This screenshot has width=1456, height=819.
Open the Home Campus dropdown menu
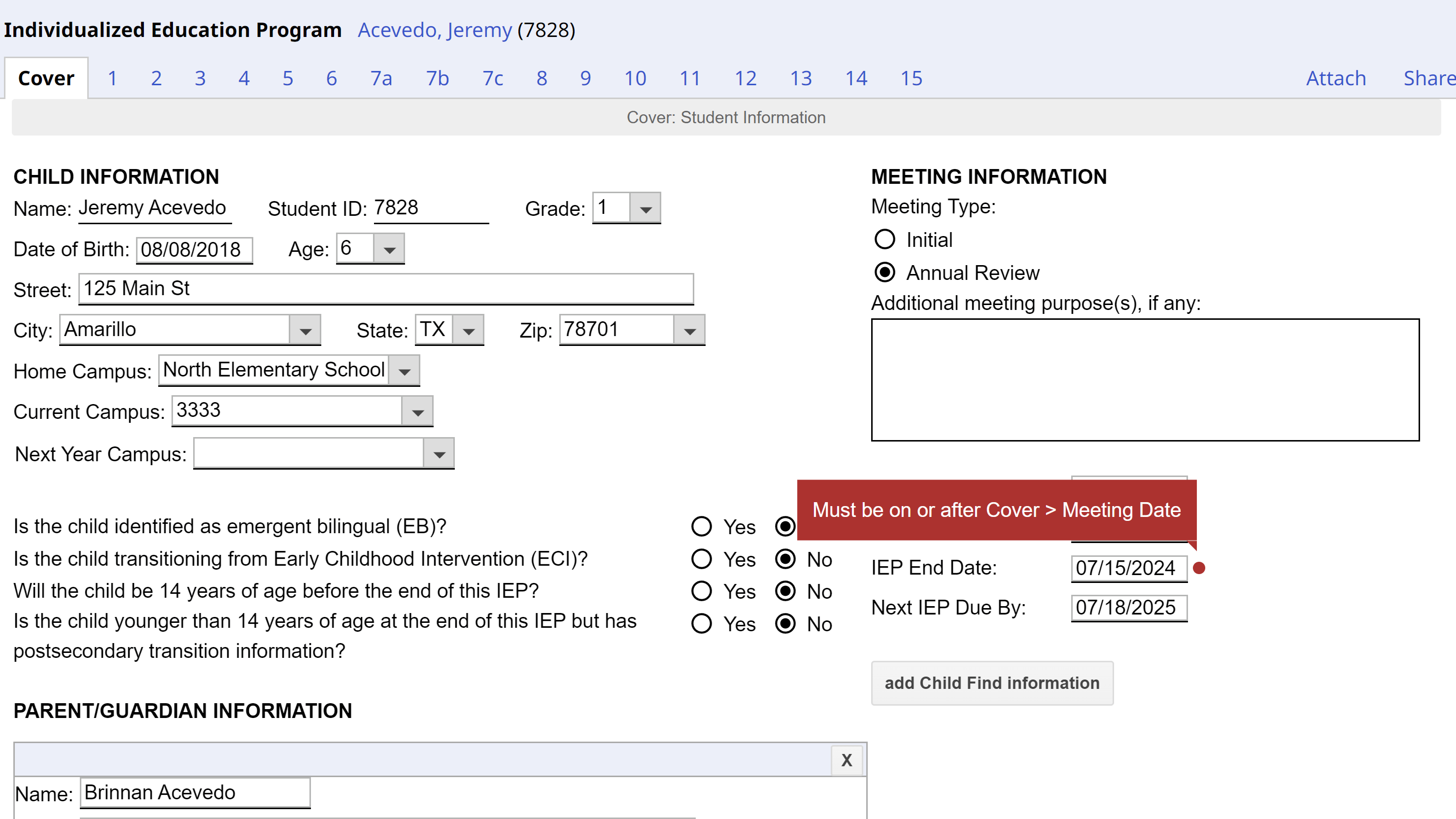(x=405, y=370)
